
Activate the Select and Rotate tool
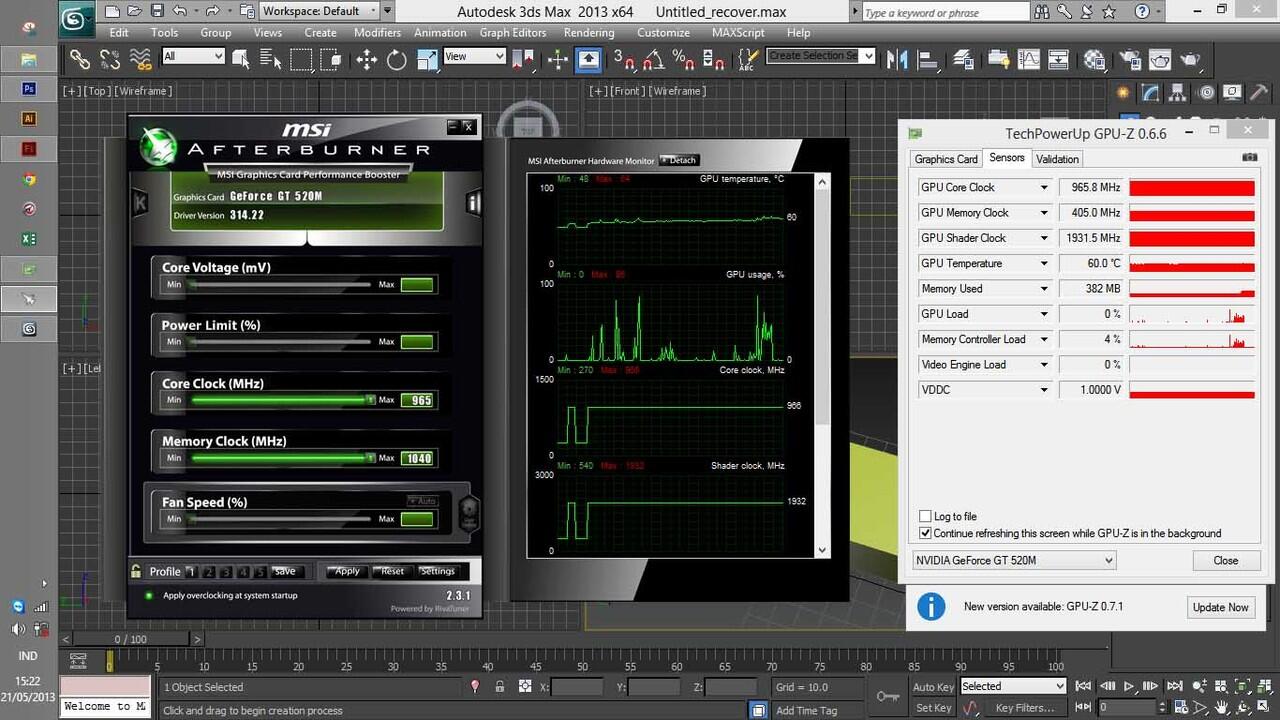397,60
